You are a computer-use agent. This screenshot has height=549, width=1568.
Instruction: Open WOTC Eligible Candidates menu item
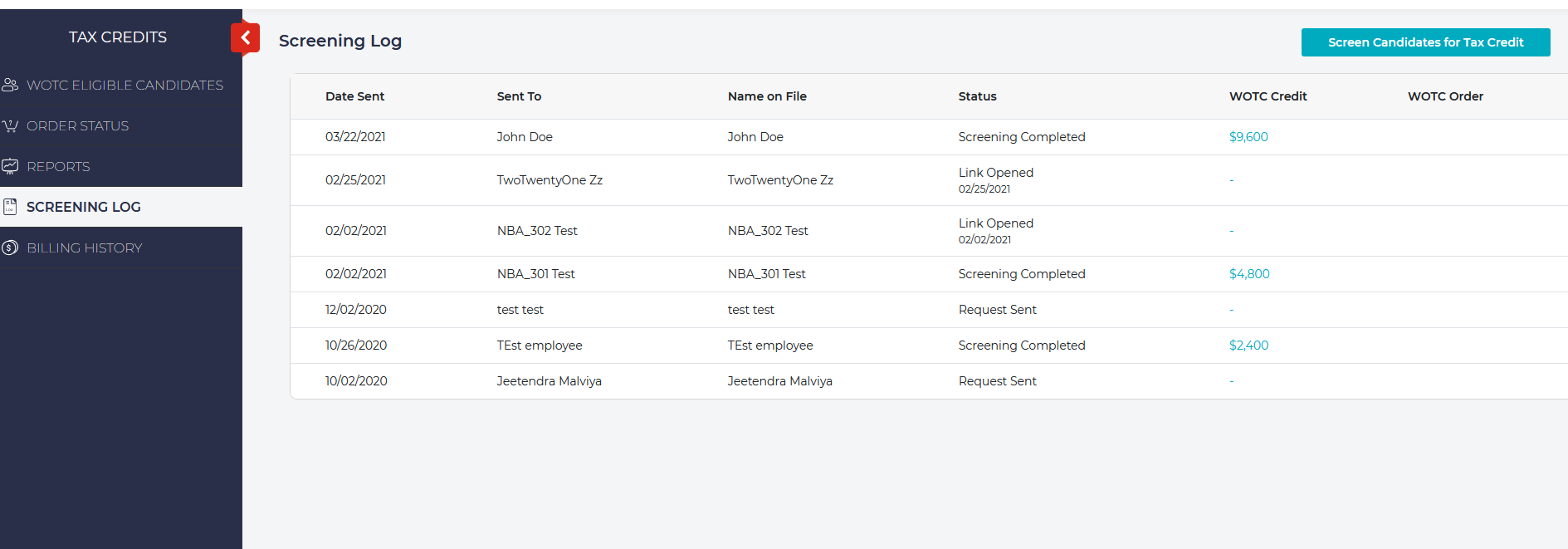click(x=125, y=85)
